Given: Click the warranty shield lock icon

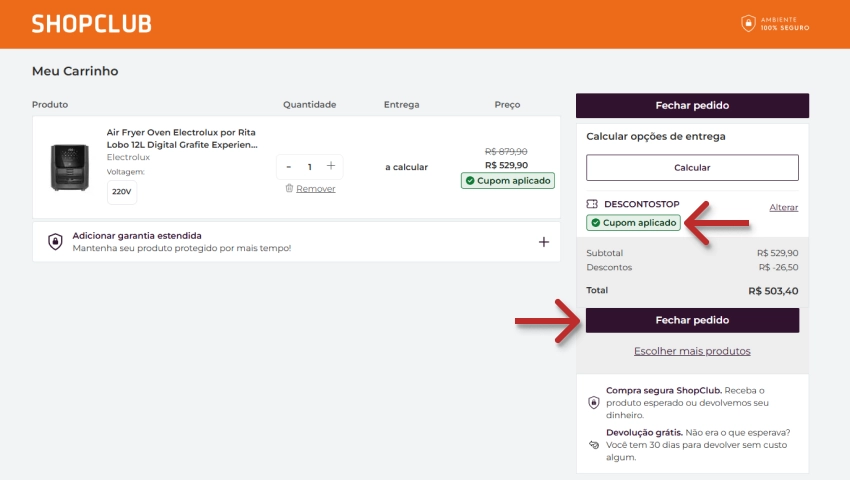Looking at the screenshot, I should (55, 242).
